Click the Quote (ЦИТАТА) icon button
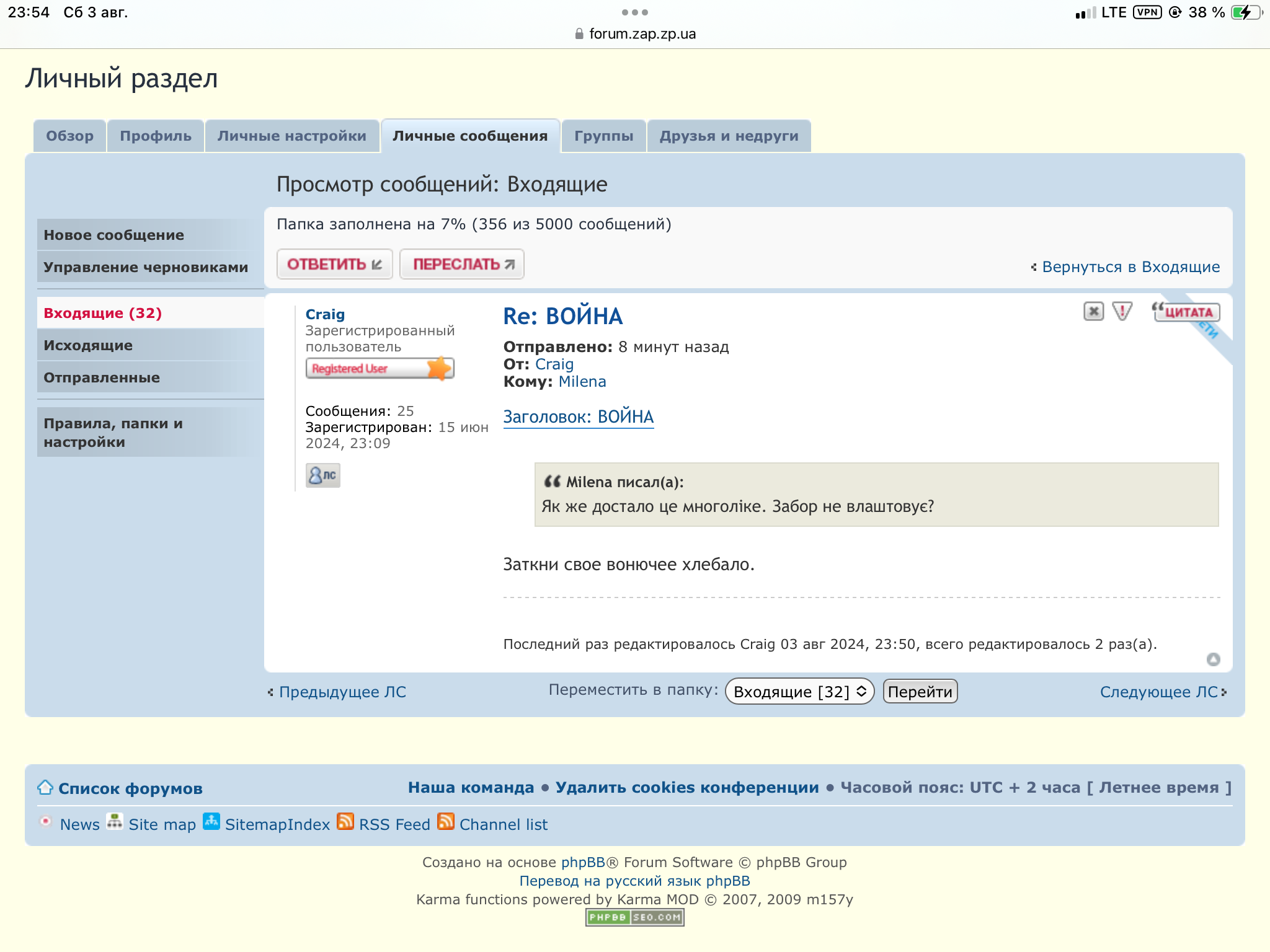 (x=1186, y=312)
